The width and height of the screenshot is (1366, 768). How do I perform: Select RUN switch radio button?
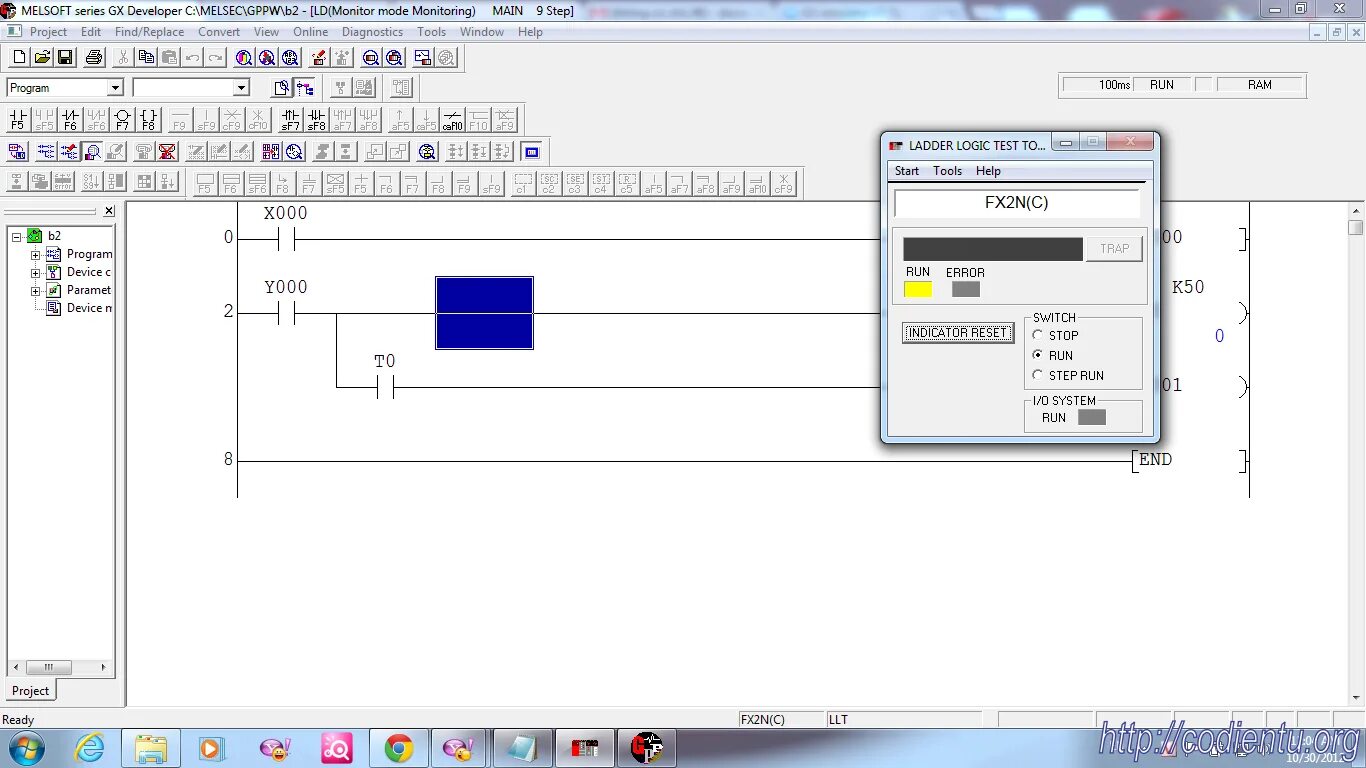[x=1038, y=355]
